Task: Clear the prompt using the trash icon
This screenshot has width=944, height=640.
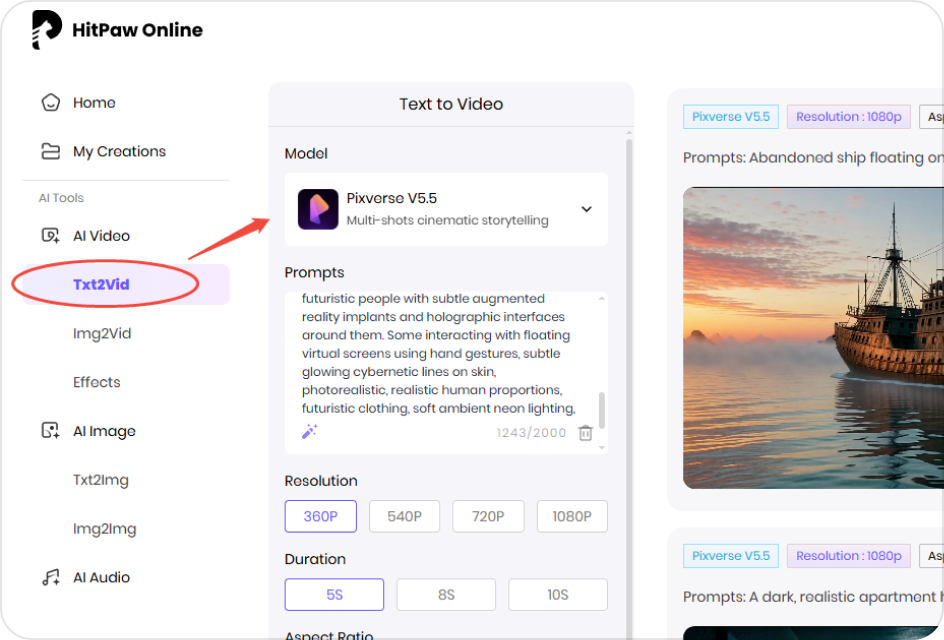Action: click(585, 433)
